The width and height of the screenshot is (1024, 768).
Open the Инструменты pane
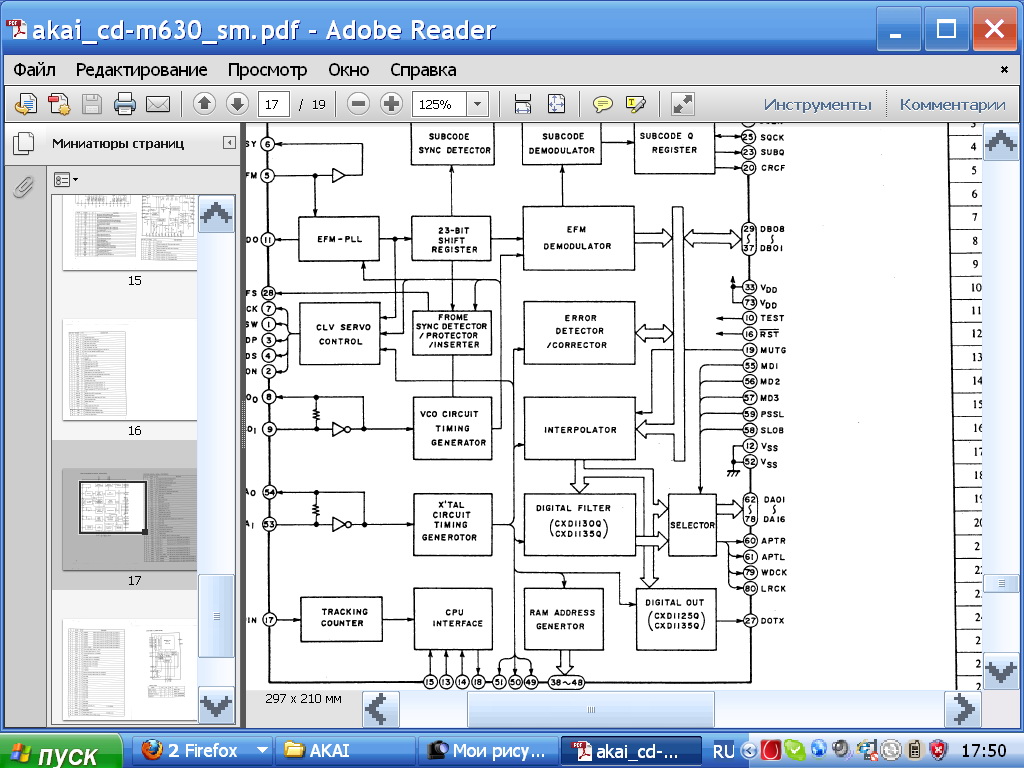coord(817,104)
